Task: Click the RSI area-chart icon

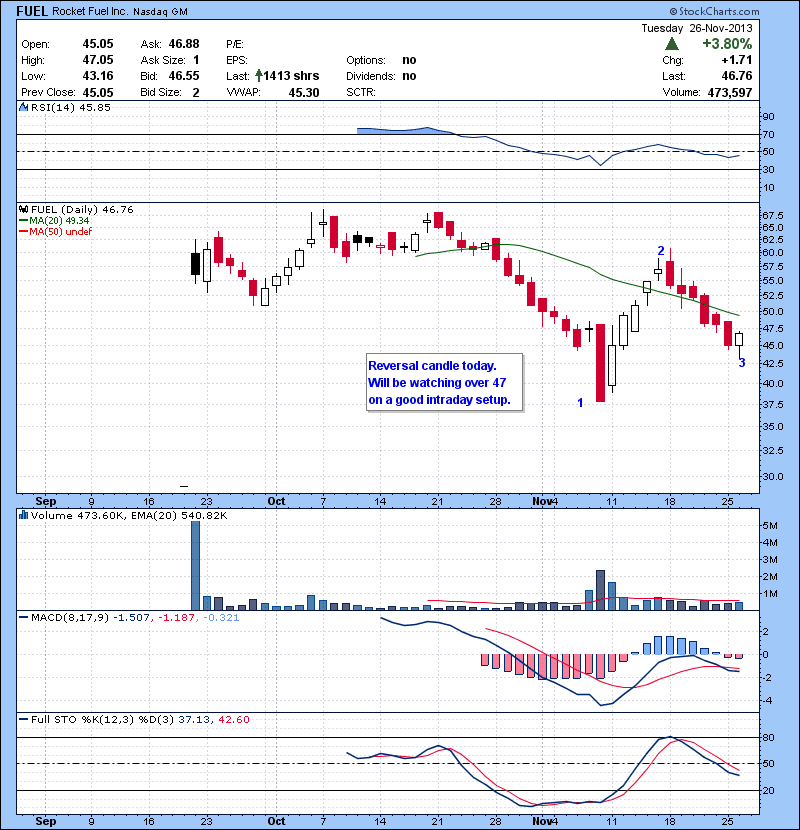Action: (23, 107)
